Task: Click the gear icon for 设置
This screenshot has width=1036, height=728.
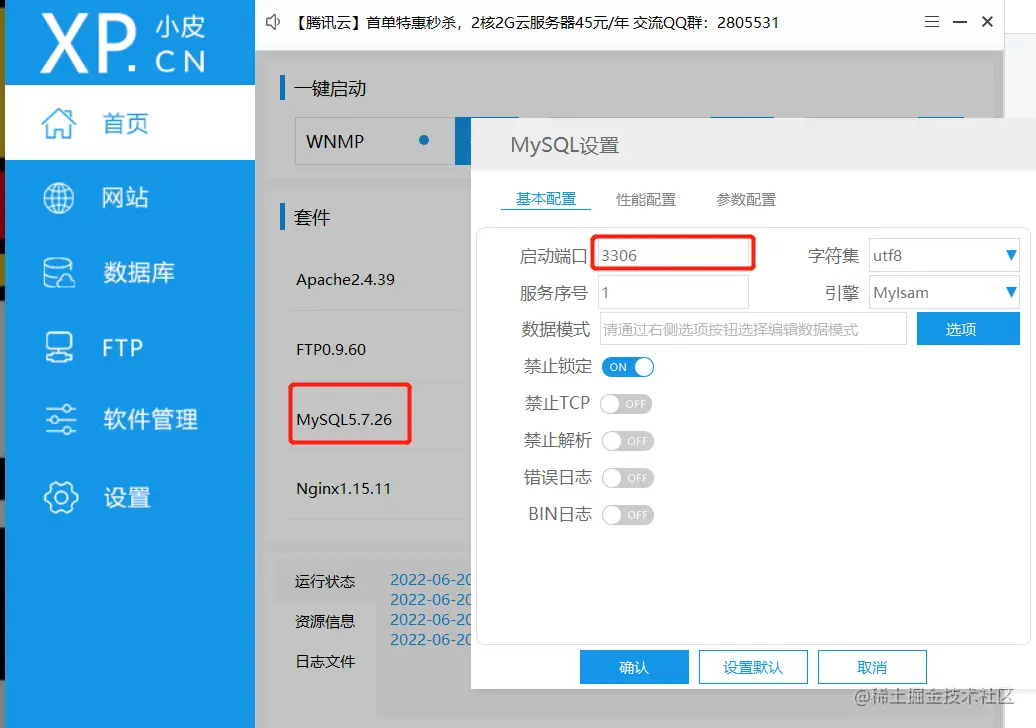Action: point(61,497)
